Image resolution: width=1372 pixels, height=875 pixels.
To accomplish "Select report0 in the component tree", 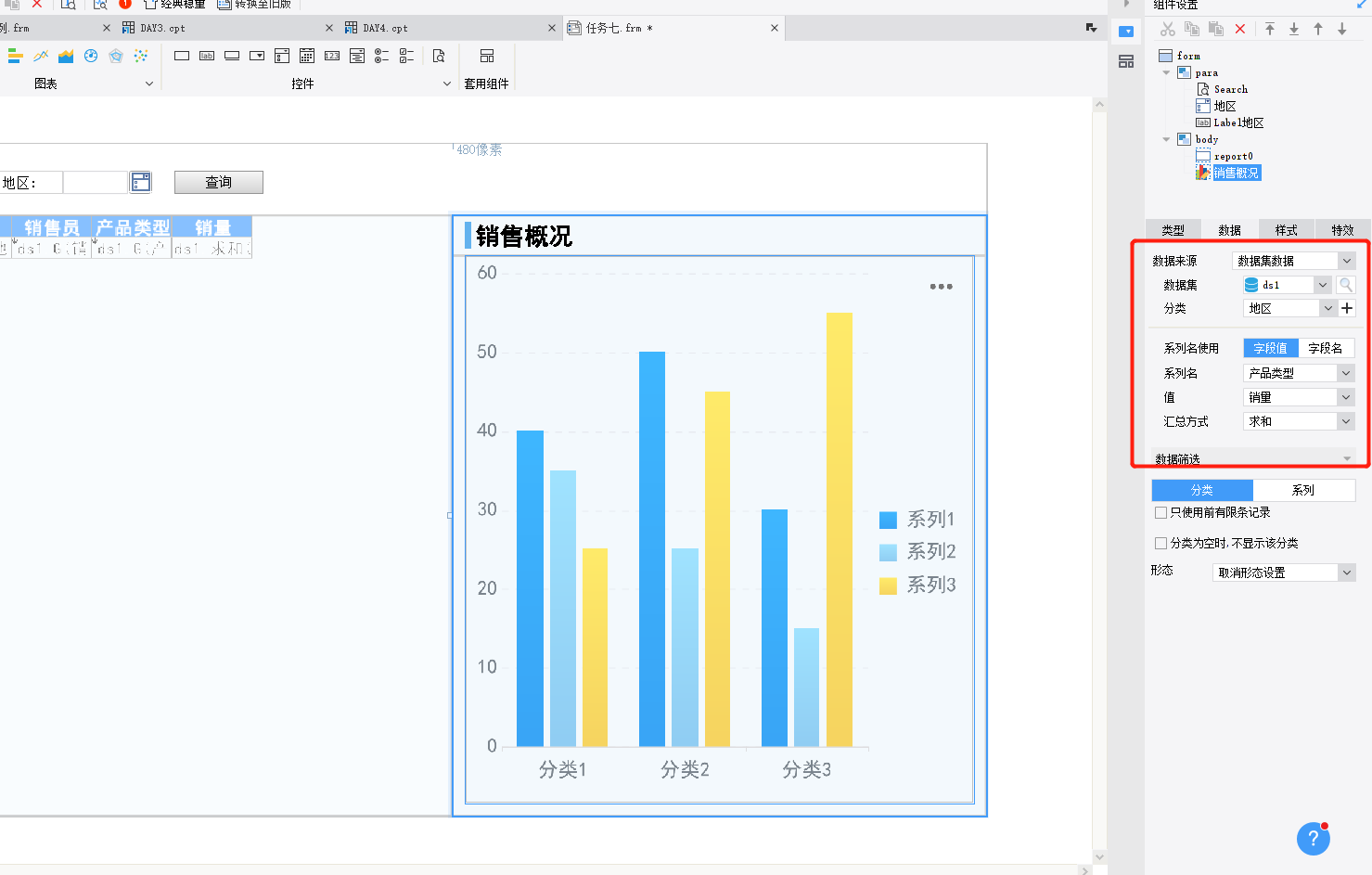I will point(1233,156).
